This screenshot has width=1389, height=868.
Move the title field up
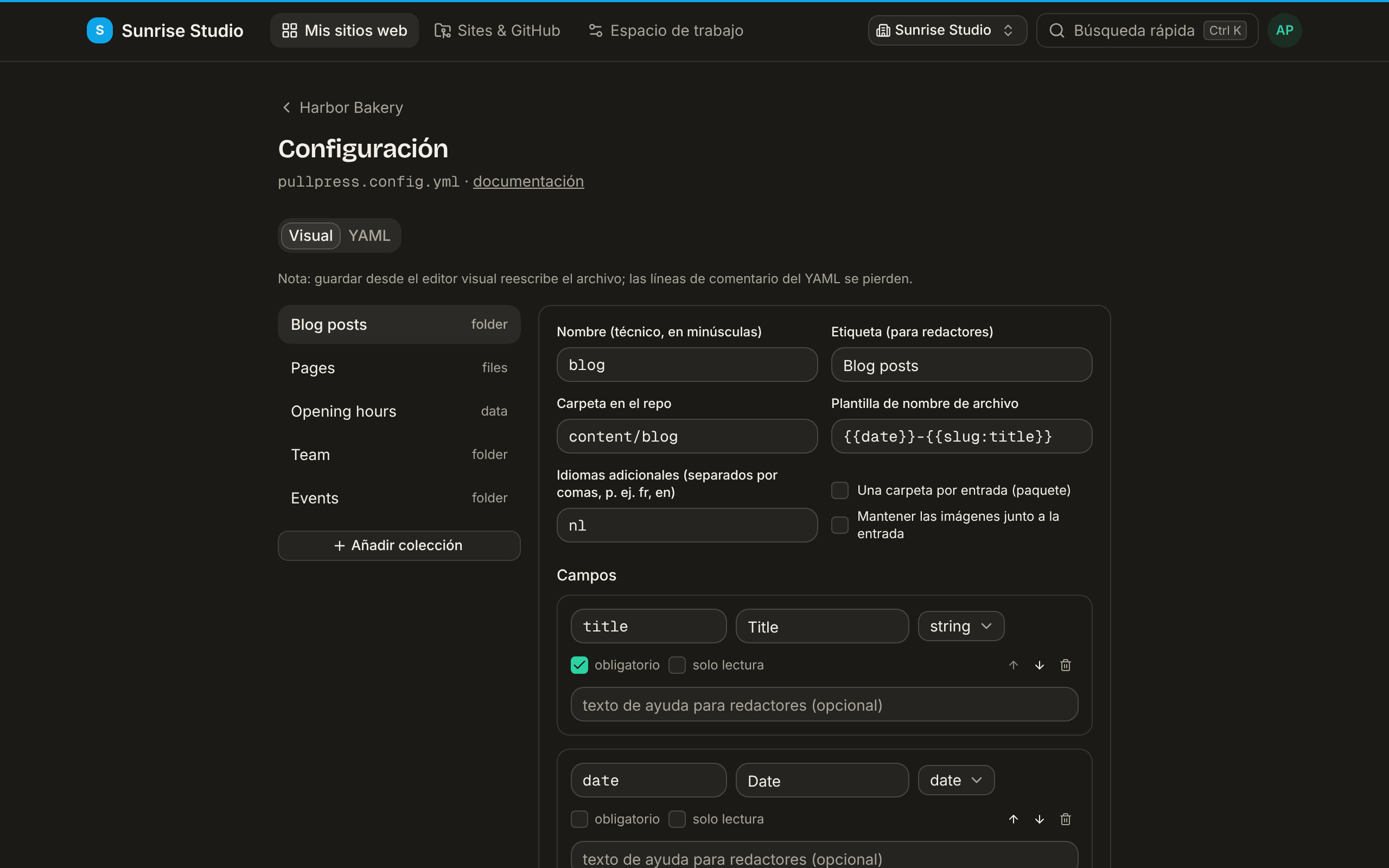(x=1013, y=665)
